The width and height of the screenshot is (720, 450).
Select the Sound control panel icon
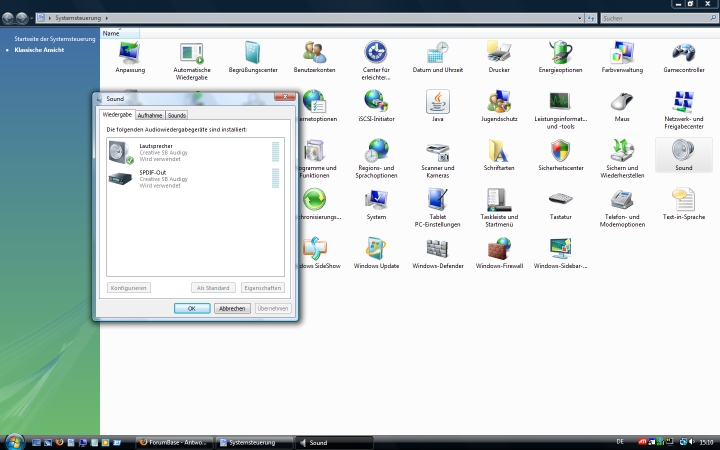(684, 155)
